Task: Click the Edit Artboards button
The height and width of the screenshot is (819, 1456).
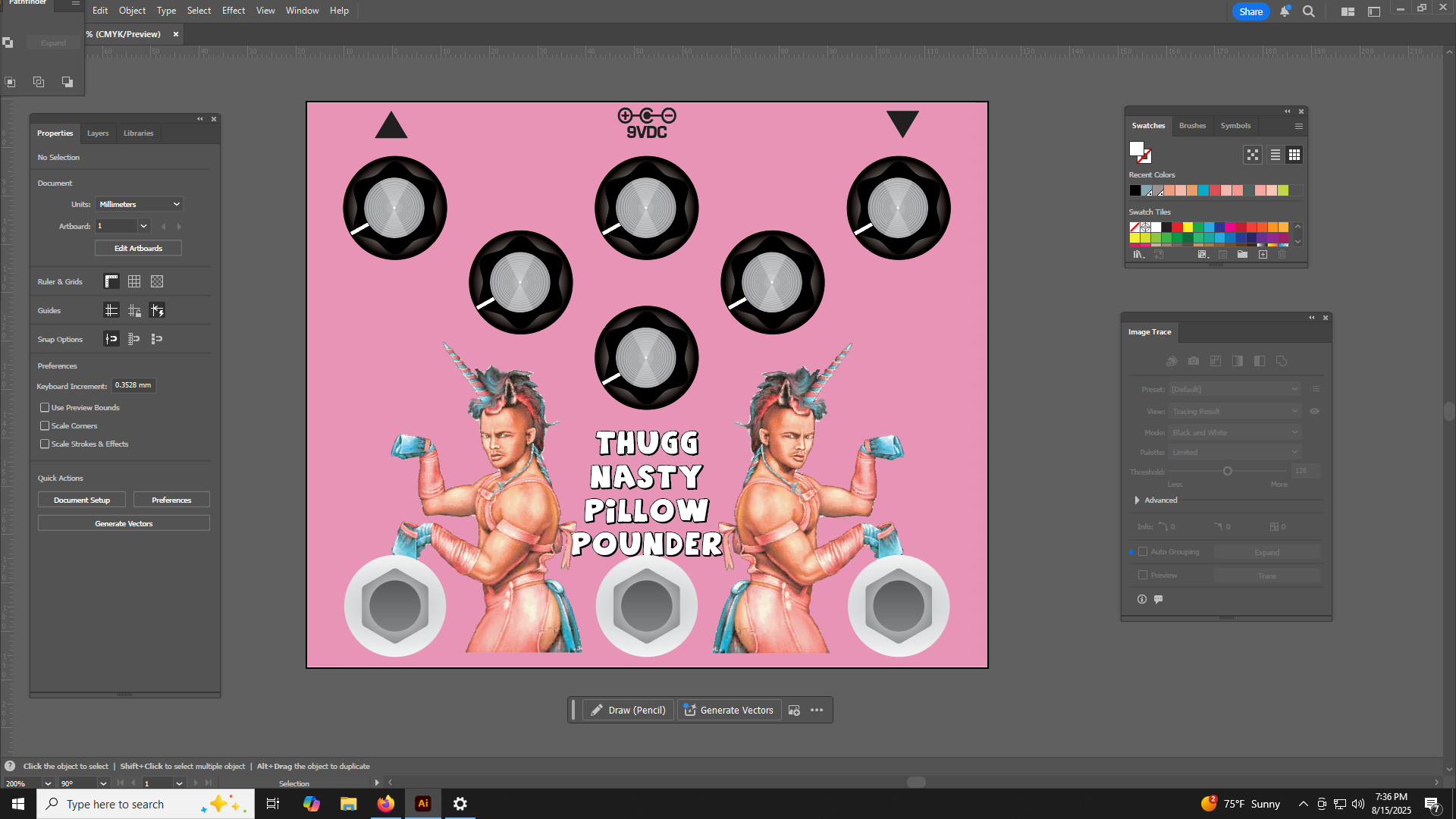Action: (138, 248)
